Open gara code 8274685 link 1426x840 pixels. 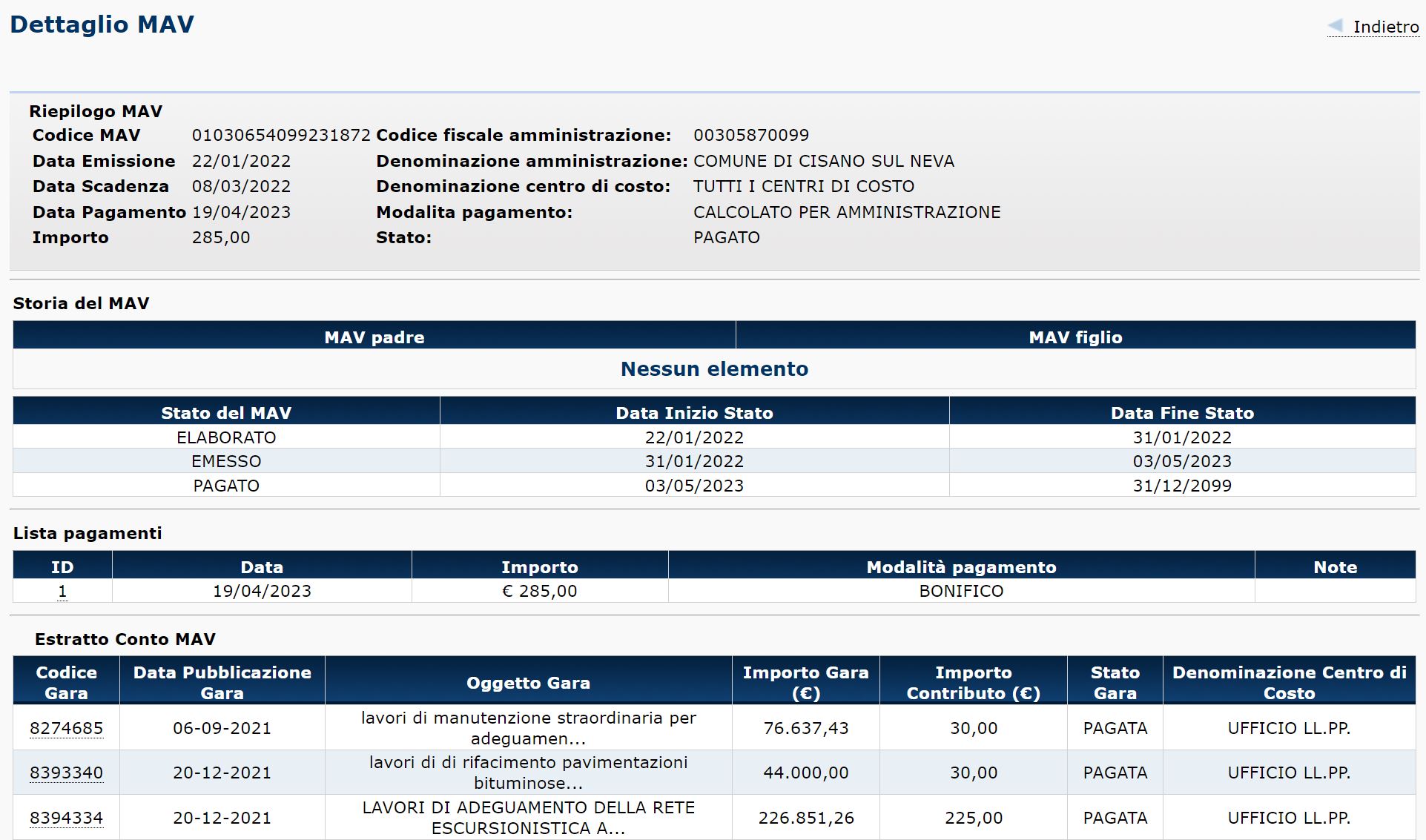click(66, 729)
